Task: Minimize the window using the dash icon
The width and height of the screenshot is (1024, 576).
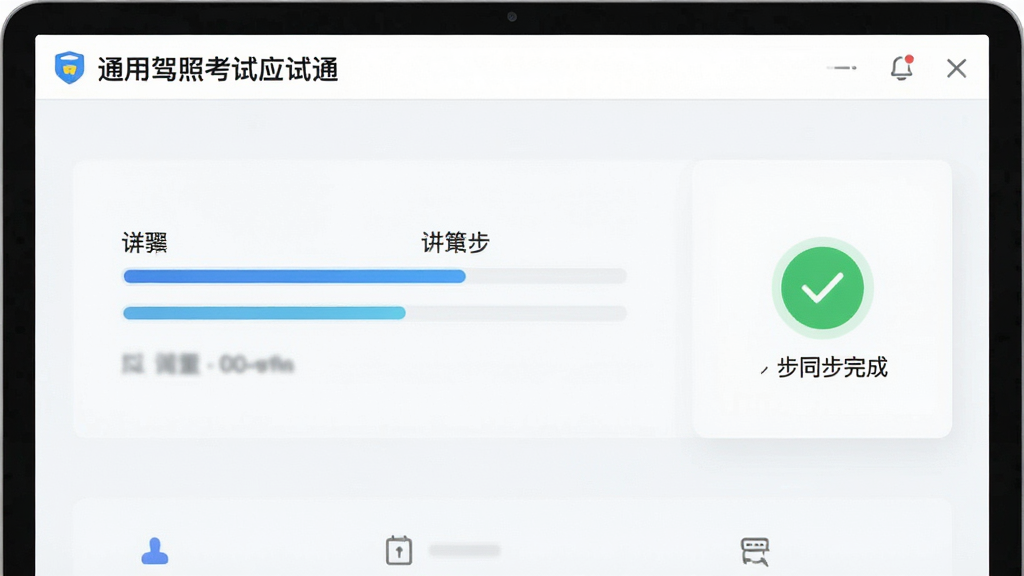Action: [x=842, y=68]
